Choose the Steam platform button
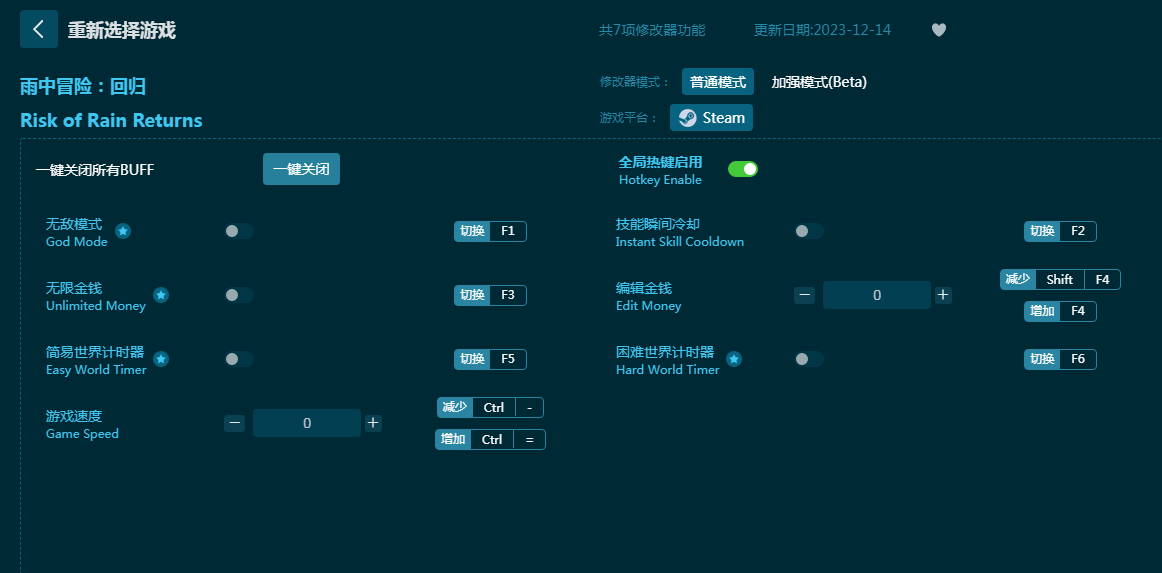Viewport: 1162px width, 573px height. tap(711, 118)
